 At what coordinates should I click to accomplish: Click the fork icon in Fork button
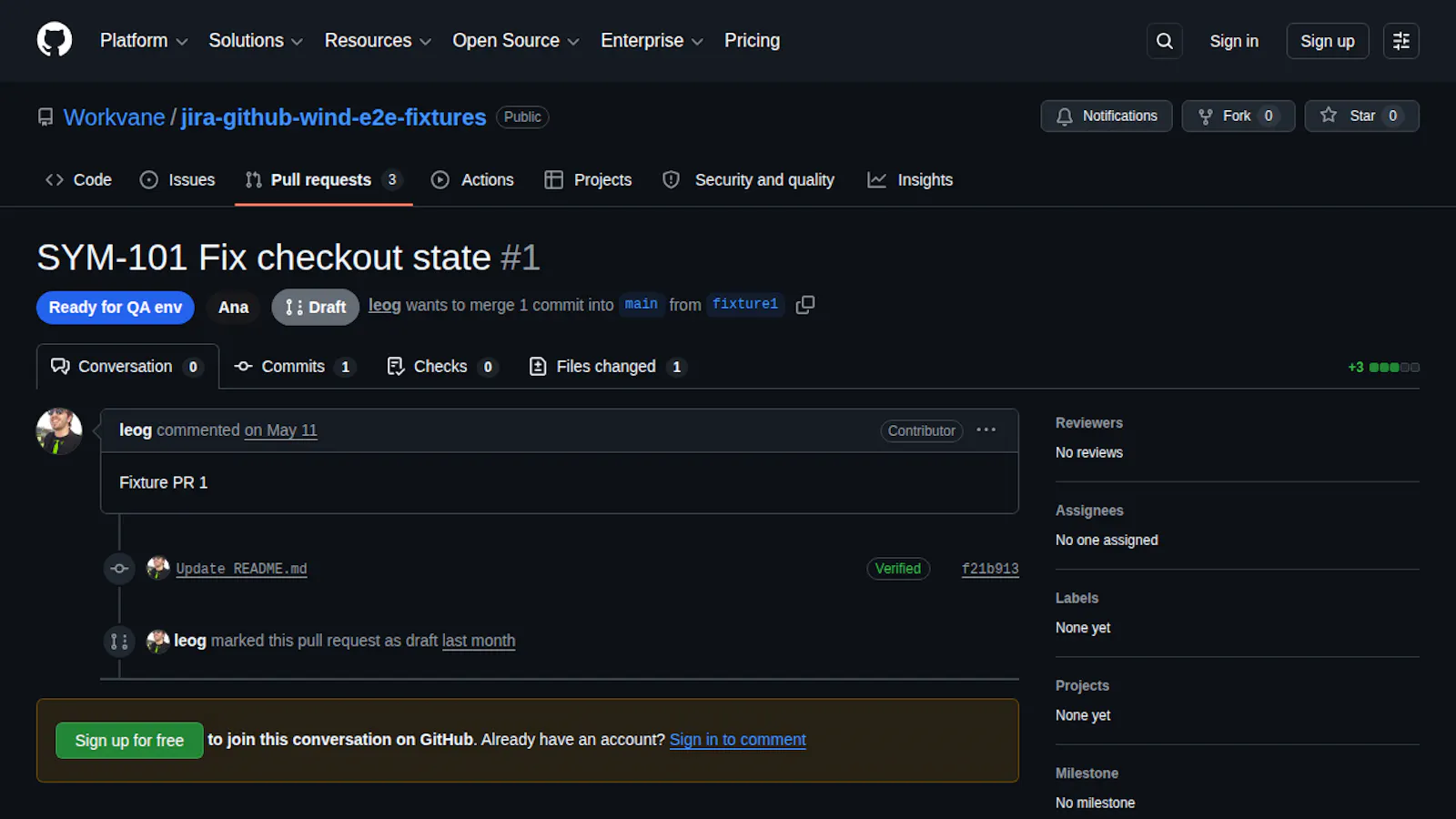click(1205, 116)
